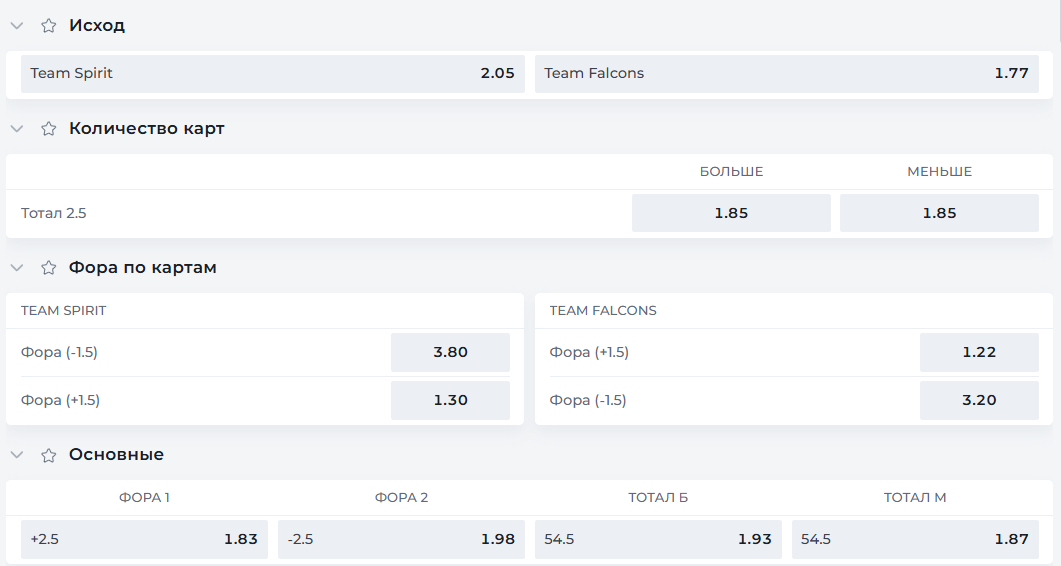
Task: Collapse the Основные section chevron
Action: tap(16, 455)
